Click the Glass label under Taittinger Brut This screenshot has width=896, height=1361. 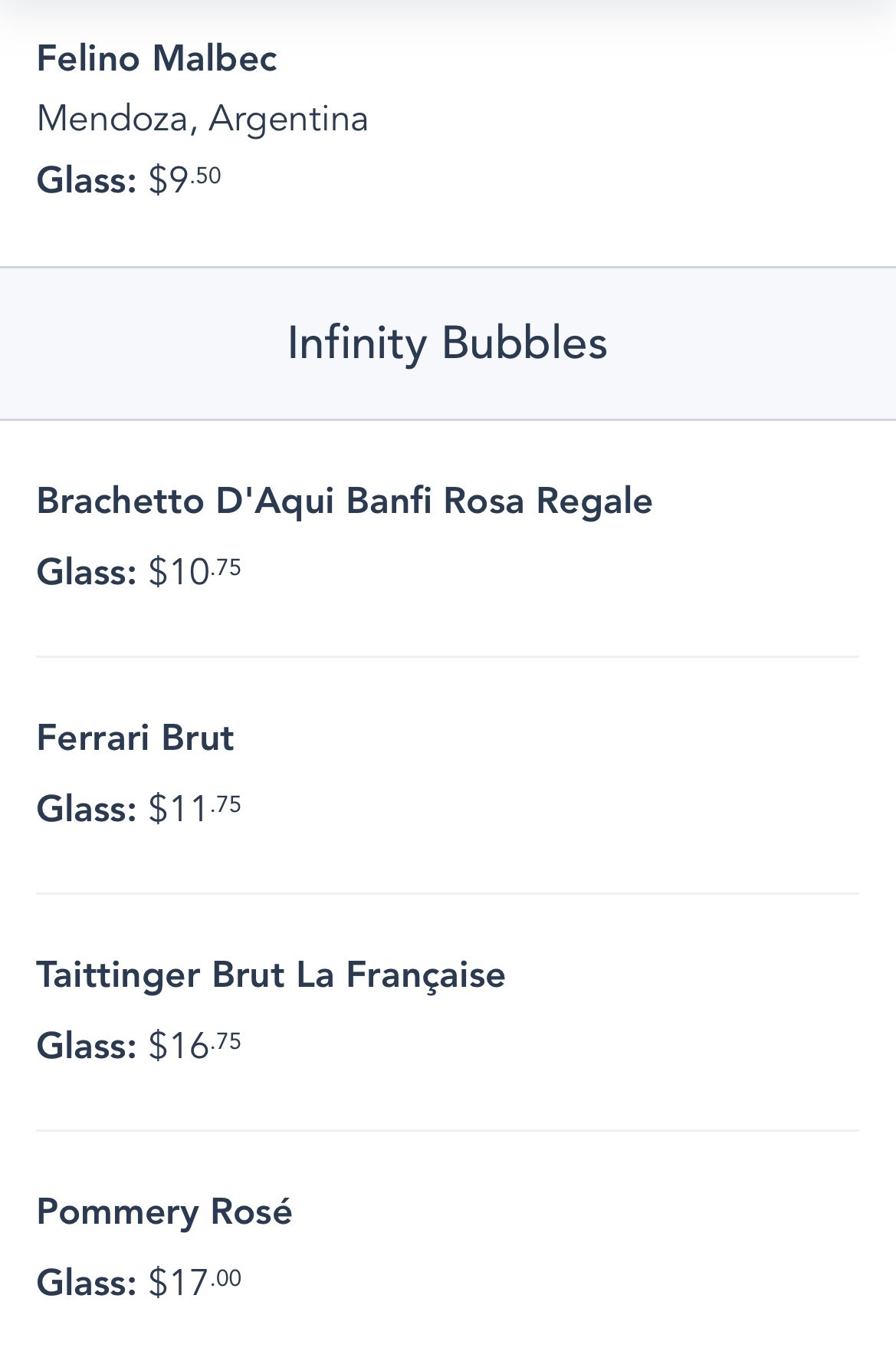pos(86,1046)
